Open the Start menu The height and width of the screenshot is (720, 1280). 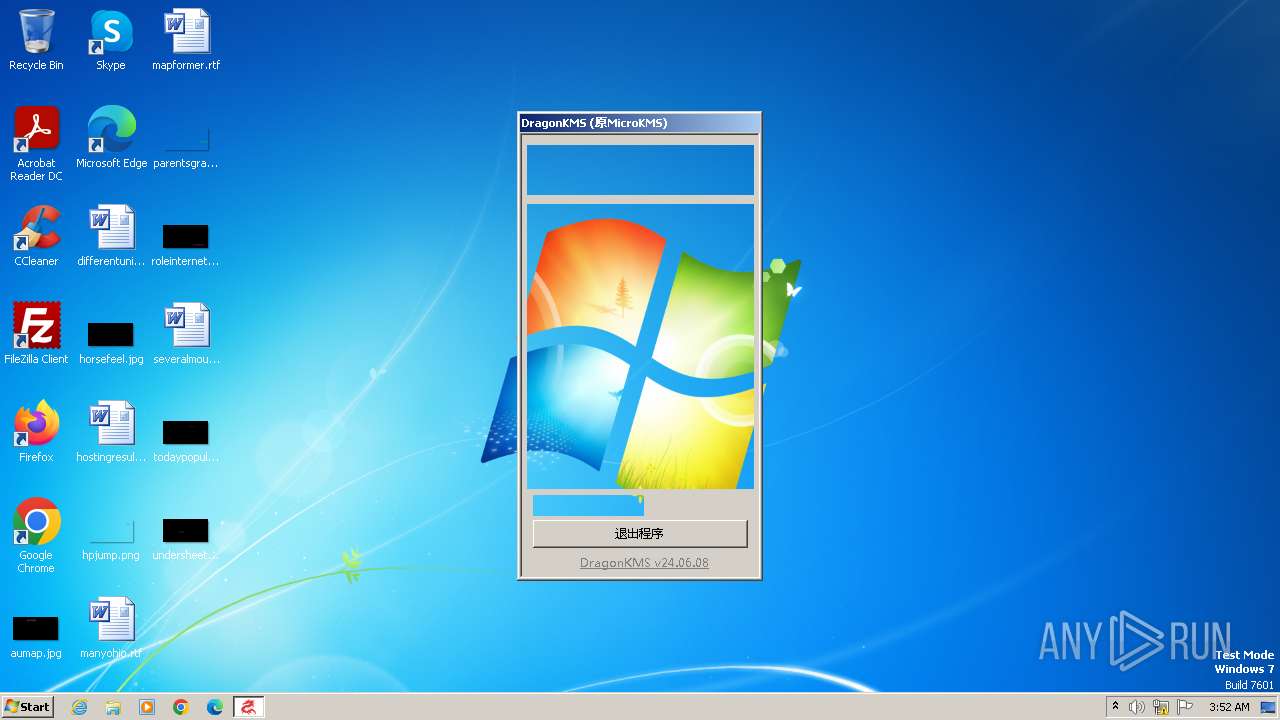[x=28, y=707]
